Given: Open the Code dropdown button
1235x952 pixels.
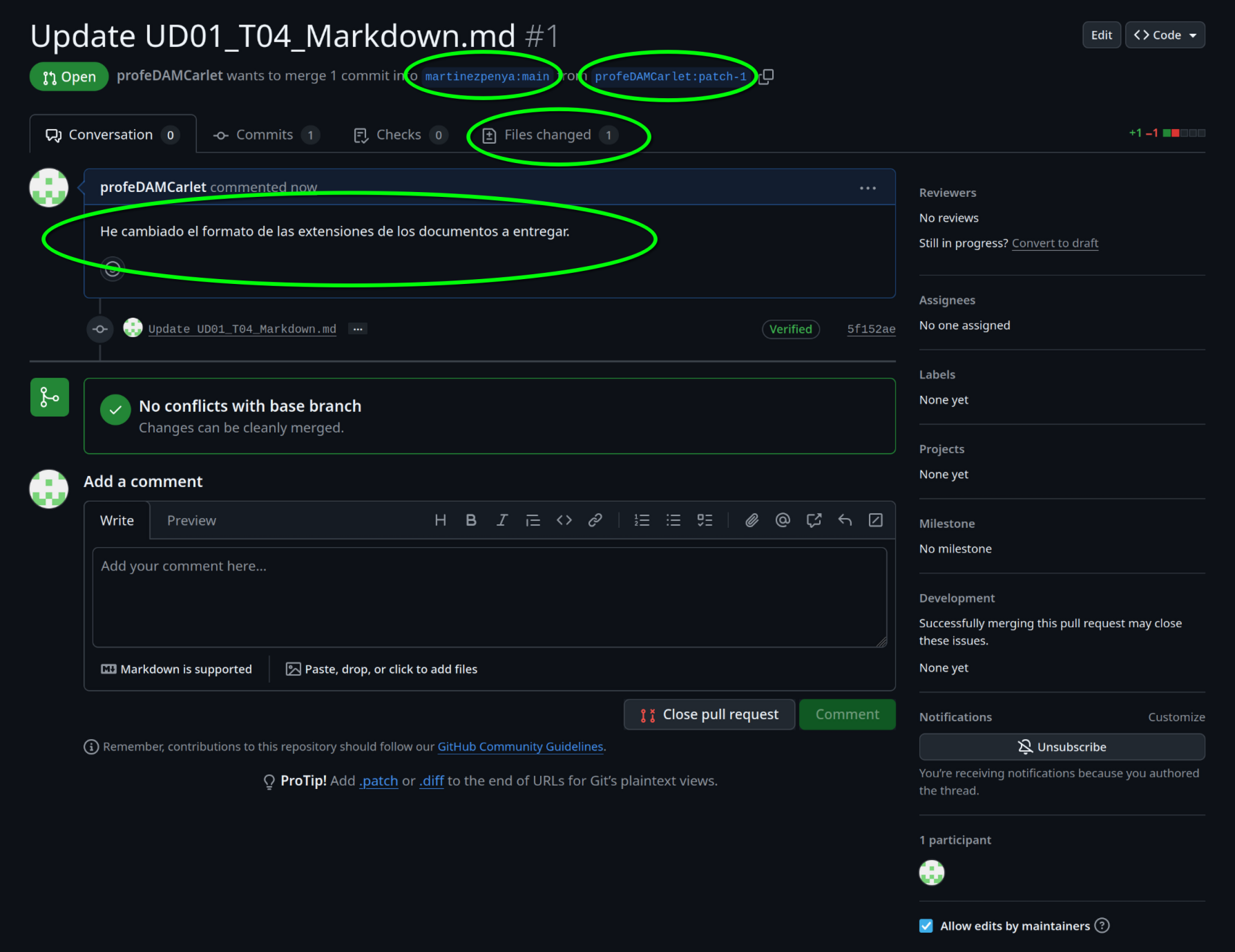Looking at the screenshot, I should 1165,35.
